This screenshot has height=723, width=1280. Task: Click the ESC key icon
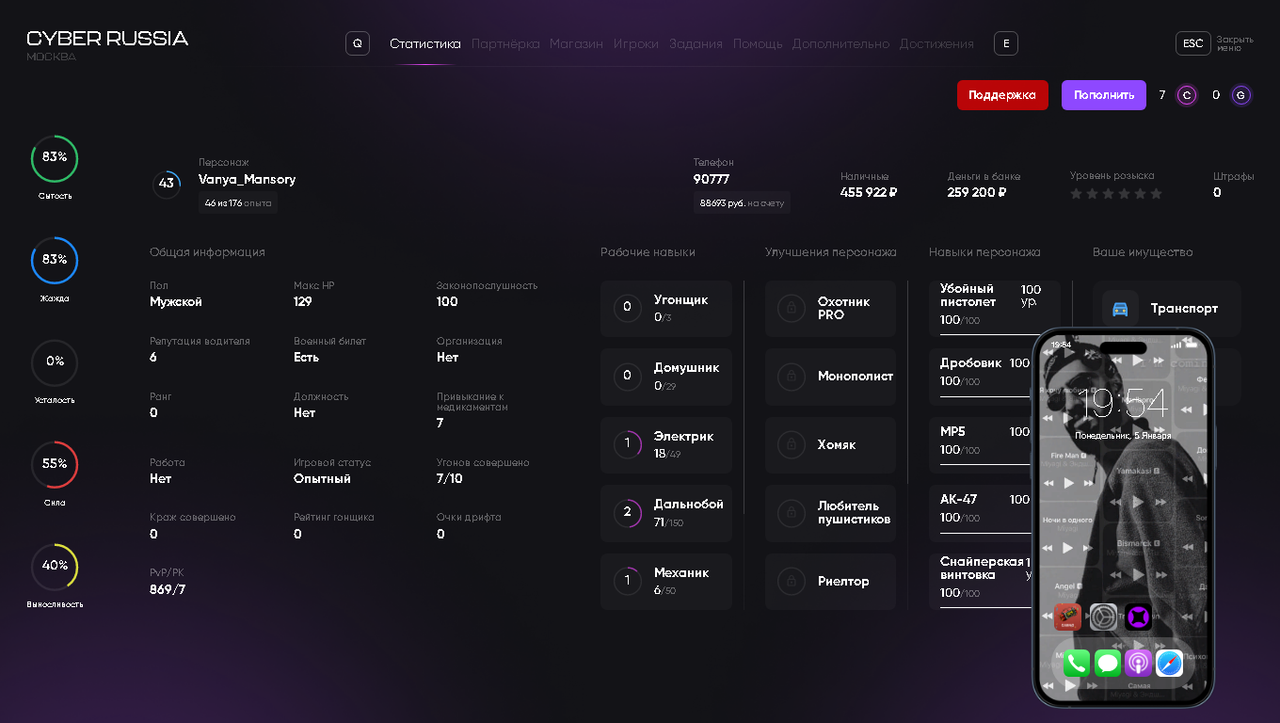[1193, 43]
